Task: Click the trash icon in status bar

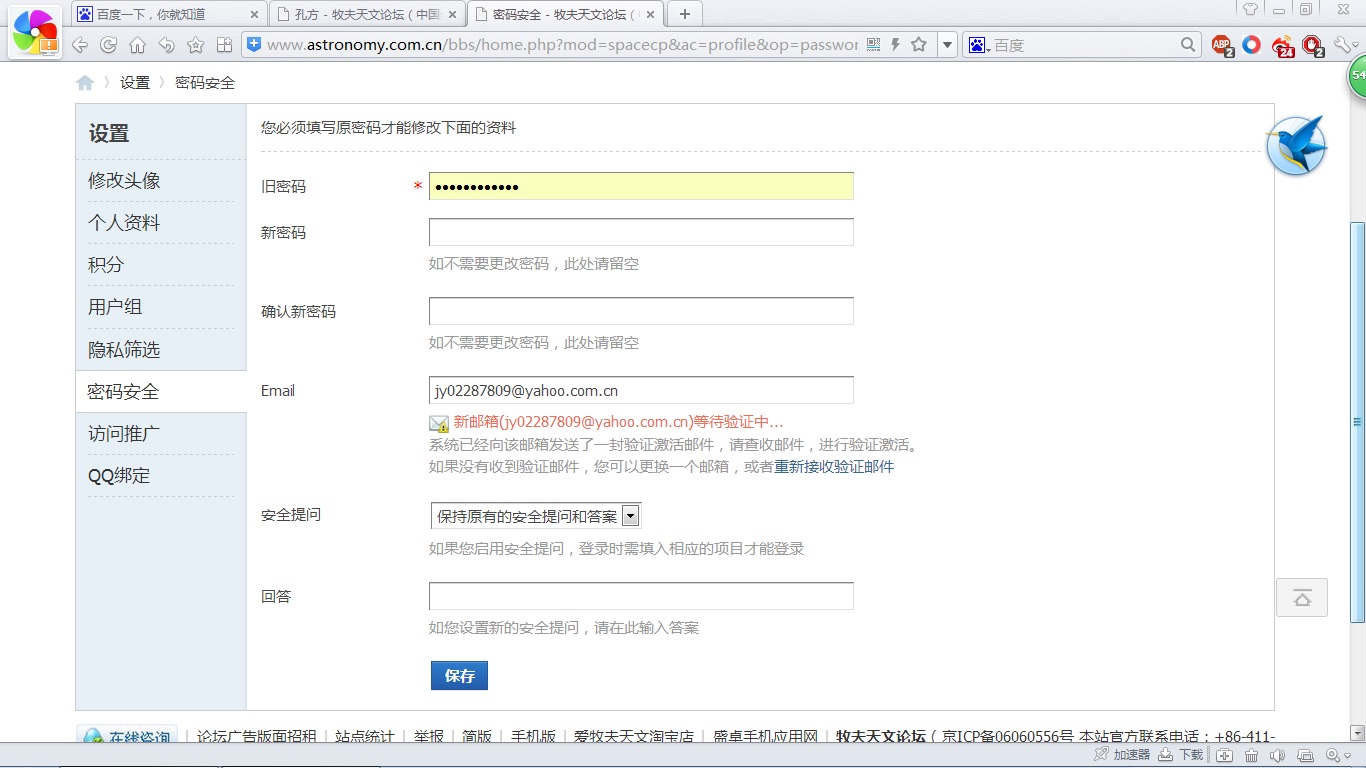Action: [1251, 755]
